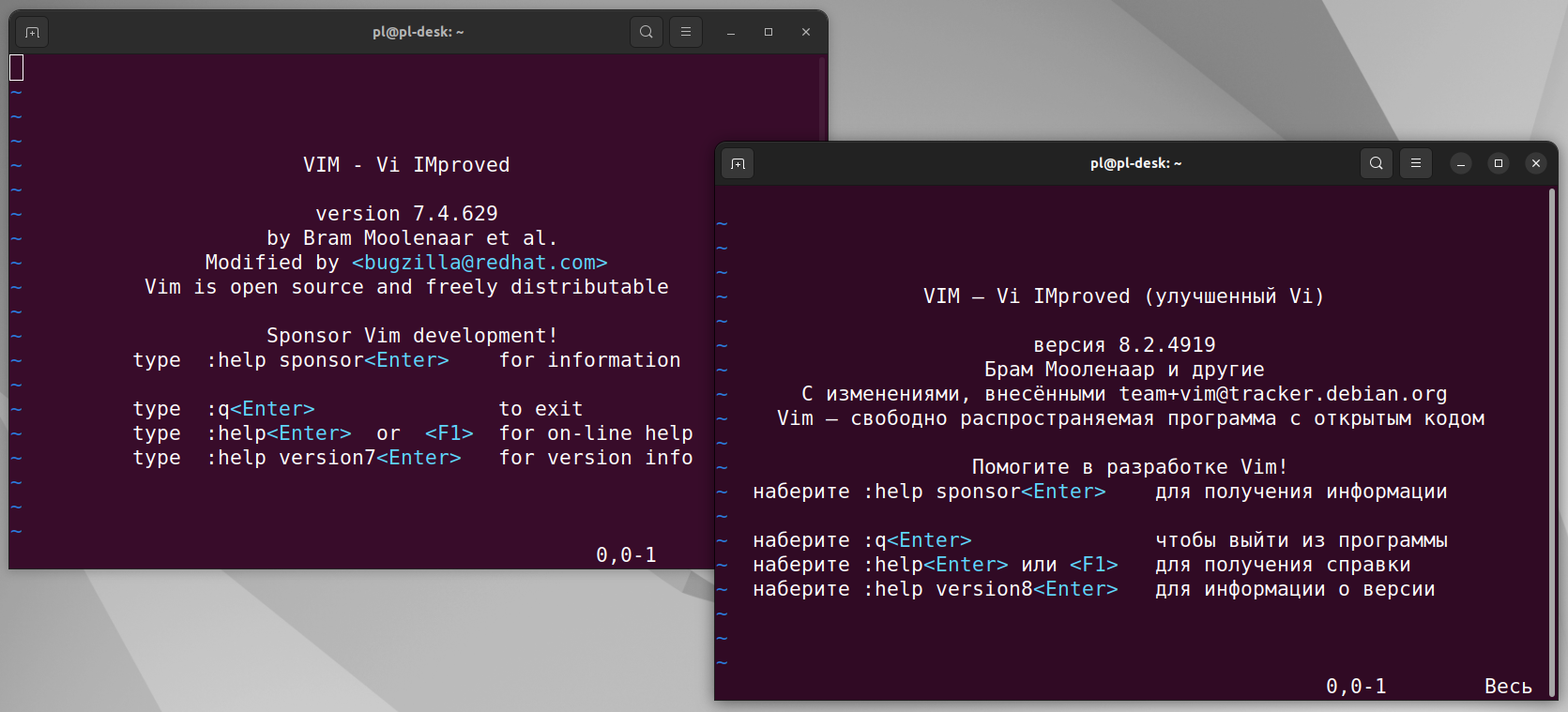Click the front terminal title 'pl@pl-desk: ~'

[1135, 163]
